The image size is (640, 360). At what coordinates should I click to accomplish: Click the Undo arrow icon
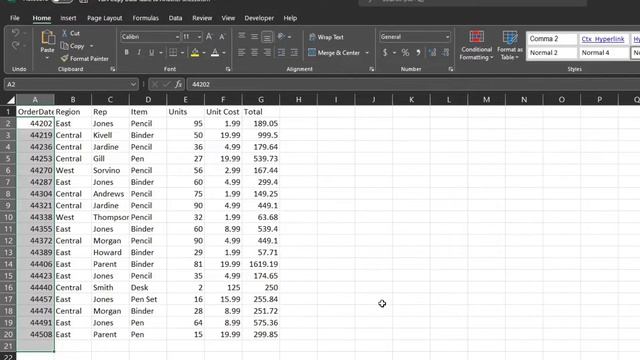tap(15, 33)
